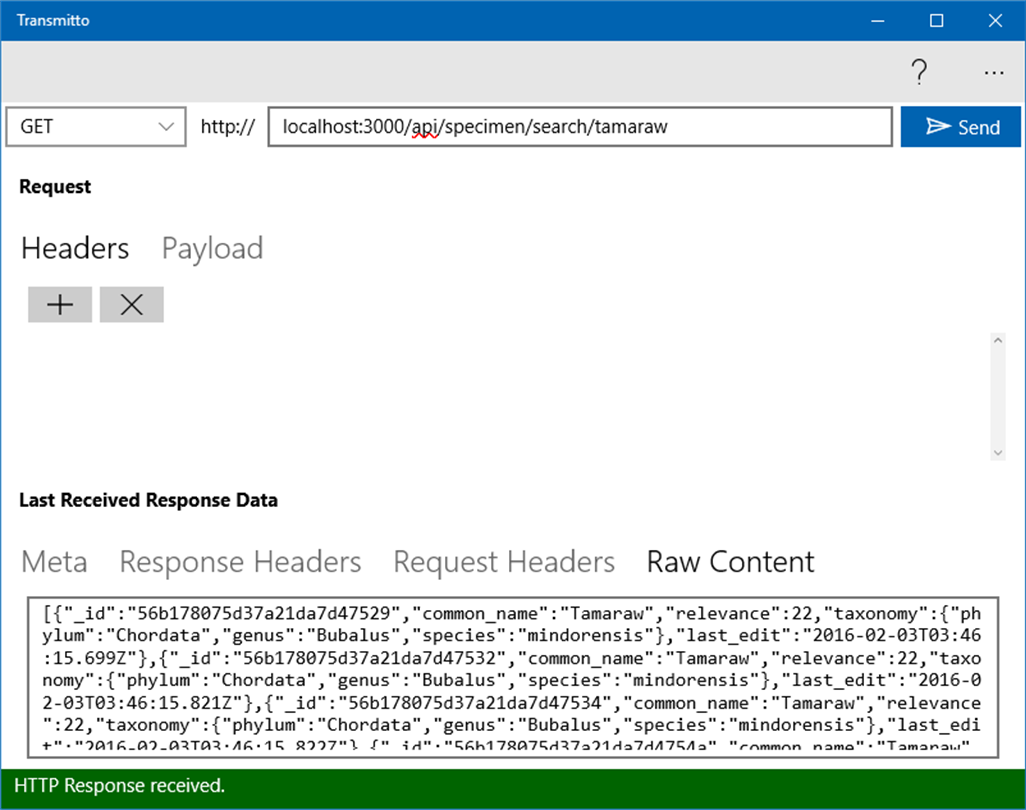1026x810 pixels.
Task: Click the 'Last Received Response Data' heading
Action: tap(149, 501)
